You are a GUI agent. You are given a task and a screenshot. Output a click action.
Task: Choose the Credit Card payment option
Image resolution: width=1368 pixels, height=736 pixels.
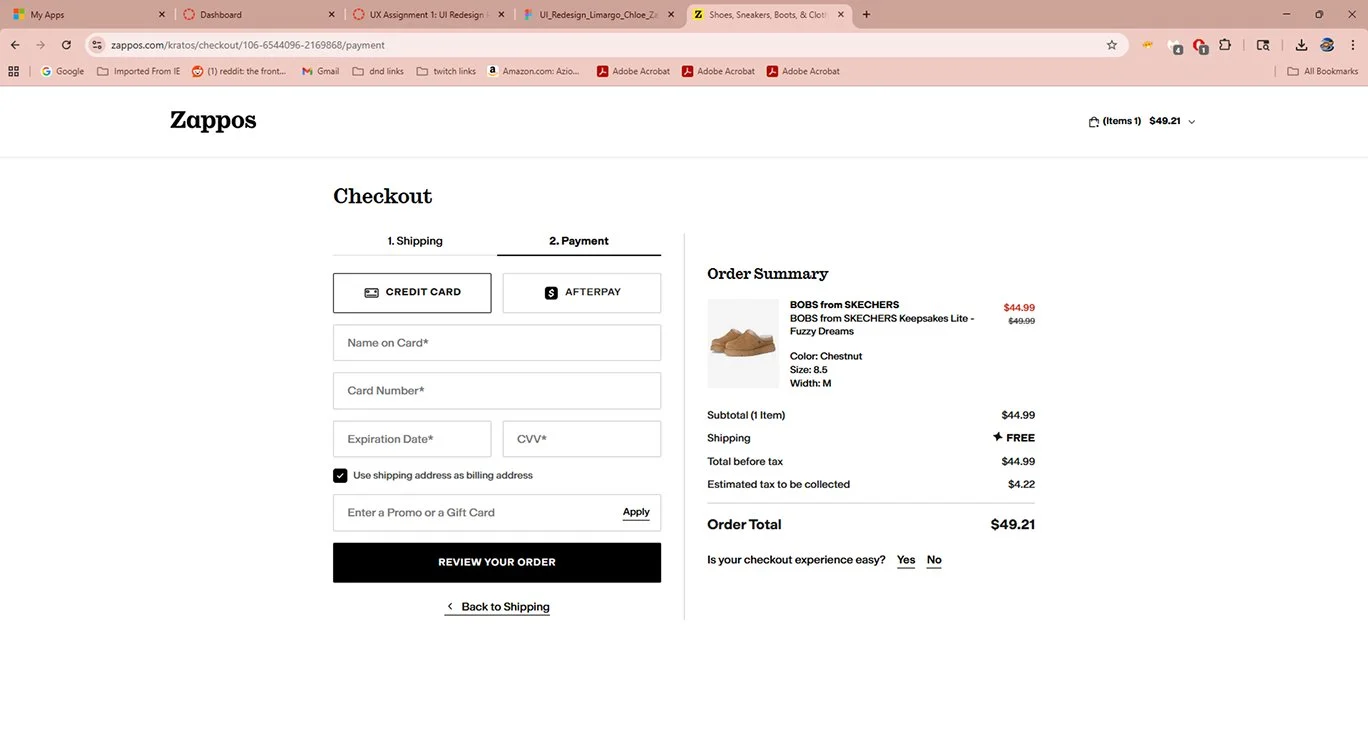[x=412, y=293]
